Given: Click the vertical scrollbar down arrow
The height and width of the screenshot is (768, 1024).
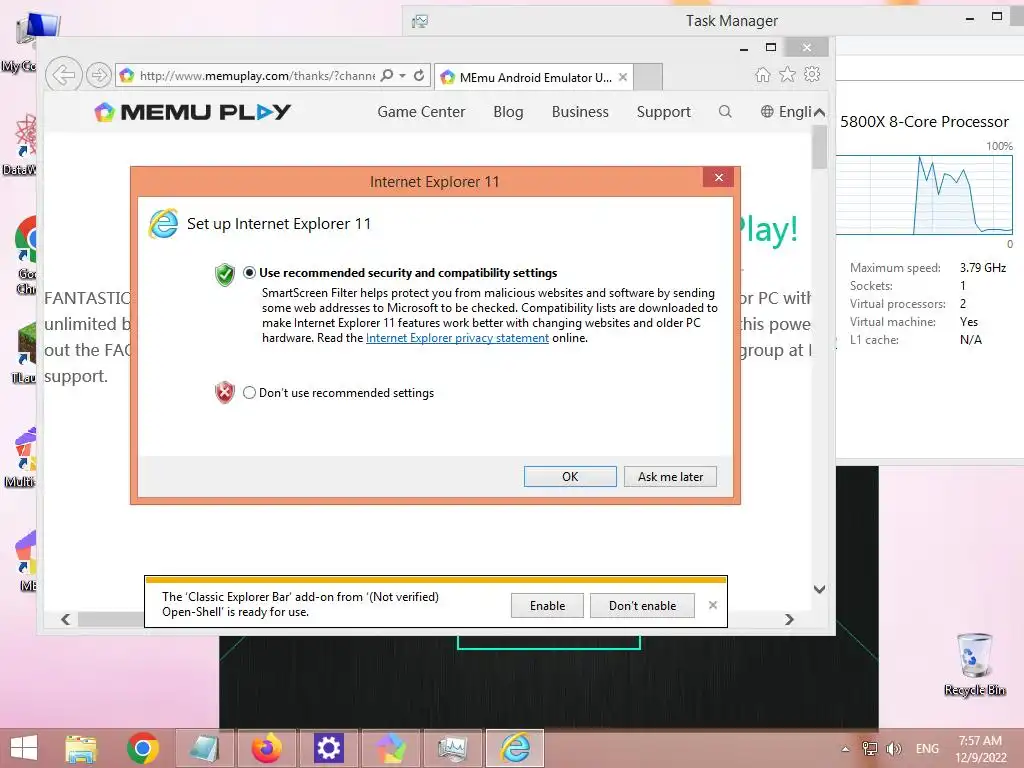Looking at the screenshot, I should click(x=819, y=589).
